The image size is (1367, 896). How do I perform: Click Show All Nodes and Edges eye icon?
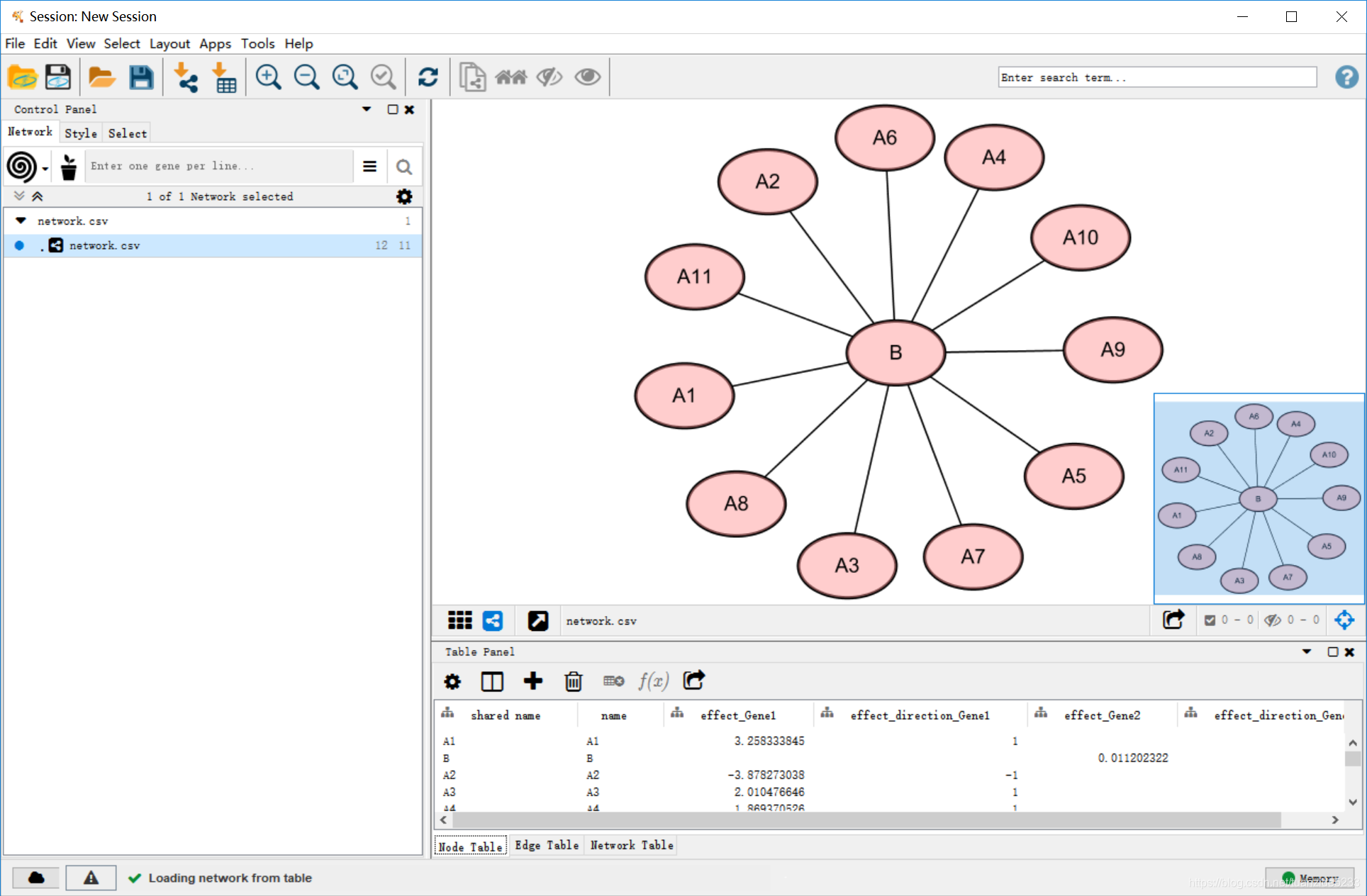click(x=587, y=77)
